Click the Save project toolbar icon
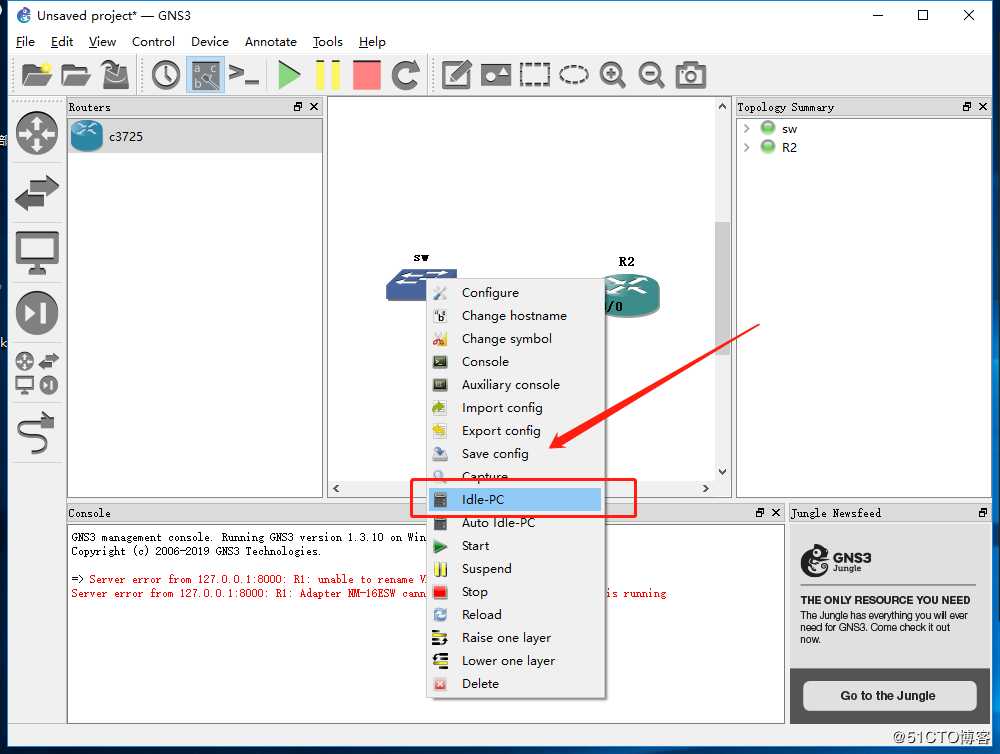The height and width of the screenshot is (754, 1000). 115,75
